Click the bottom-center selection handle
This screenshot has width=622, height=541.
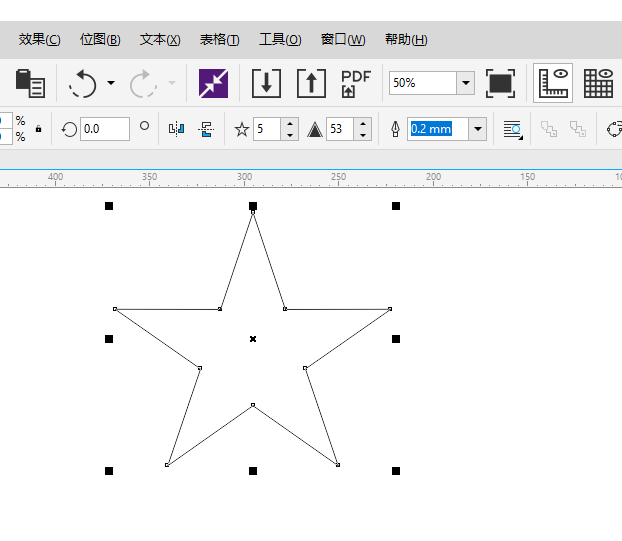(x=253, y=471)
